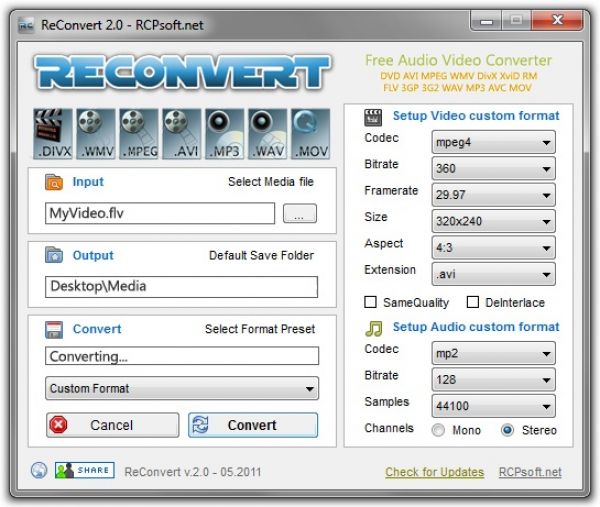The width and height of the screenshot is (600, 507).
Task: Click the blue 'Input' heading
Action: [x=88, y=182]
